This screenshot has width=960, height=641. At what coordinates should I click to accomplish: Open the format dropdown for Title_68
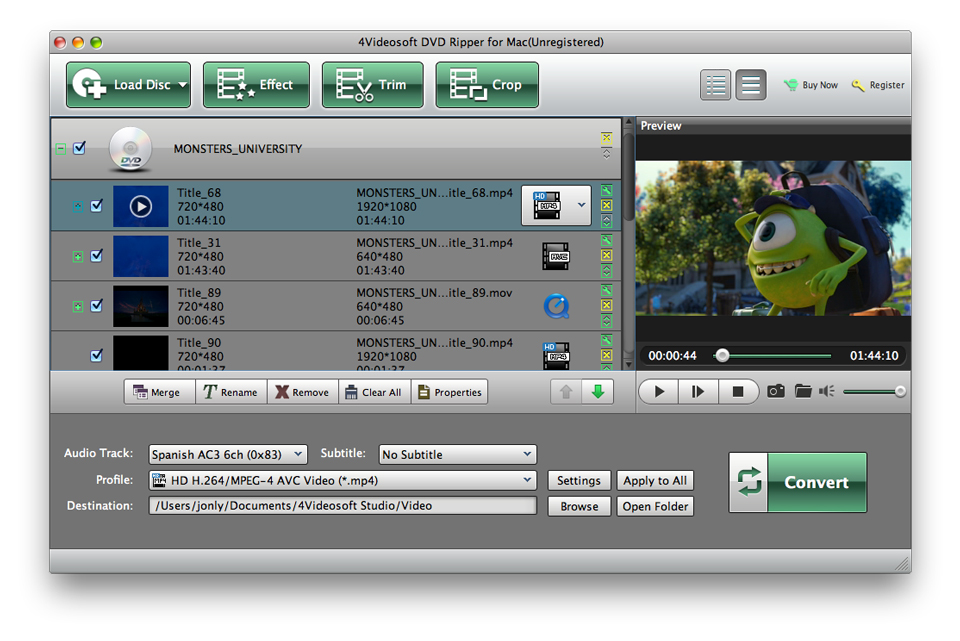coord(582,206)
